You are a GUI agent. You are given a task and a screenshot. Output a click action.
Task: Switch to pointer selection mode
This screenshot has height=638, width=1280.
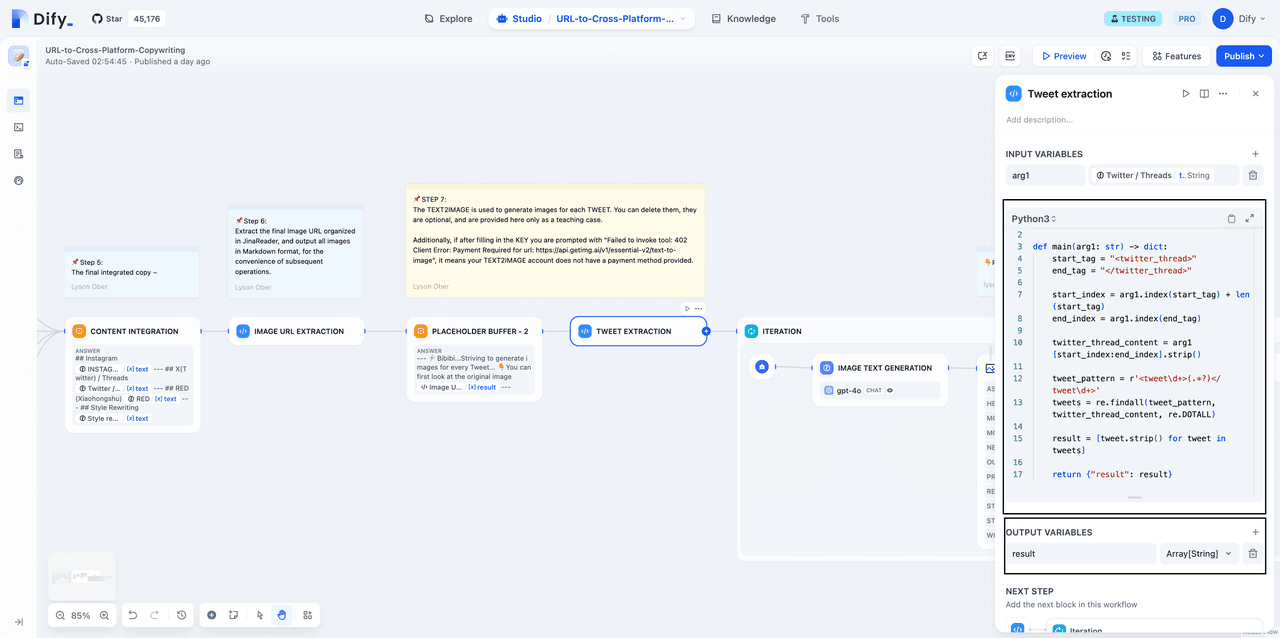(x=259, y=615)
